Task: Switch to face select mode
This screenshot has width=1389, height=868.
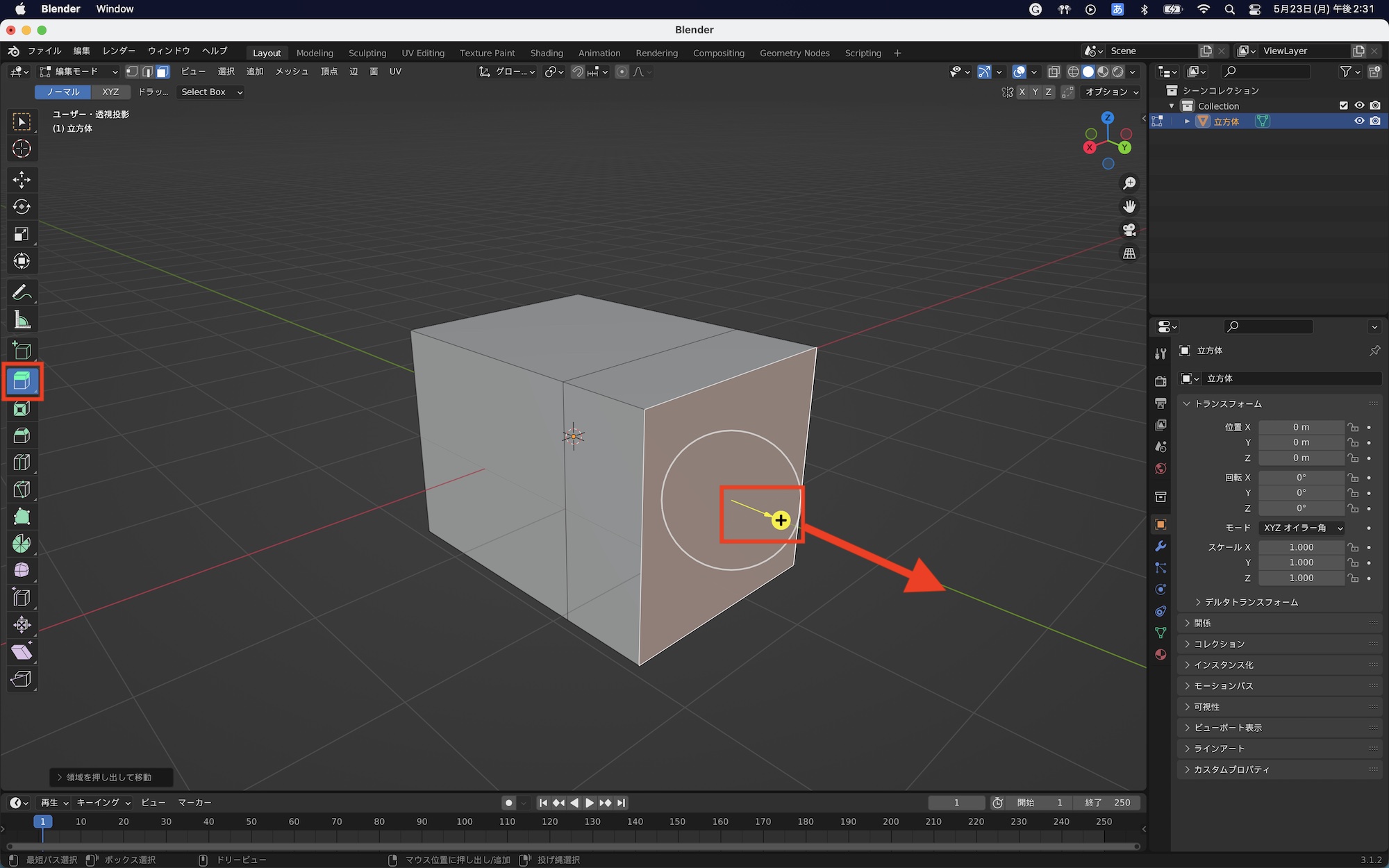Action: [163, 72]
